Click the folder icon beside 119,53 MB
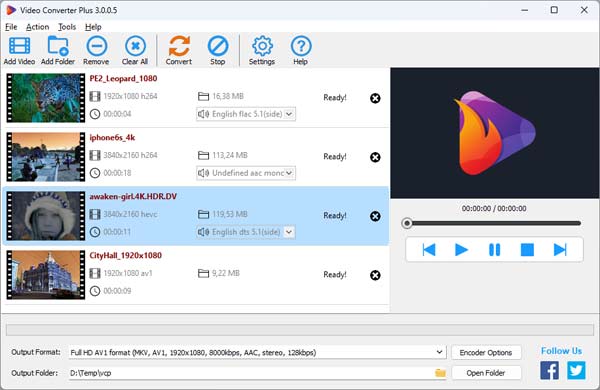Image resolution: width=600 pixels, height=390 pixels. 203,214
